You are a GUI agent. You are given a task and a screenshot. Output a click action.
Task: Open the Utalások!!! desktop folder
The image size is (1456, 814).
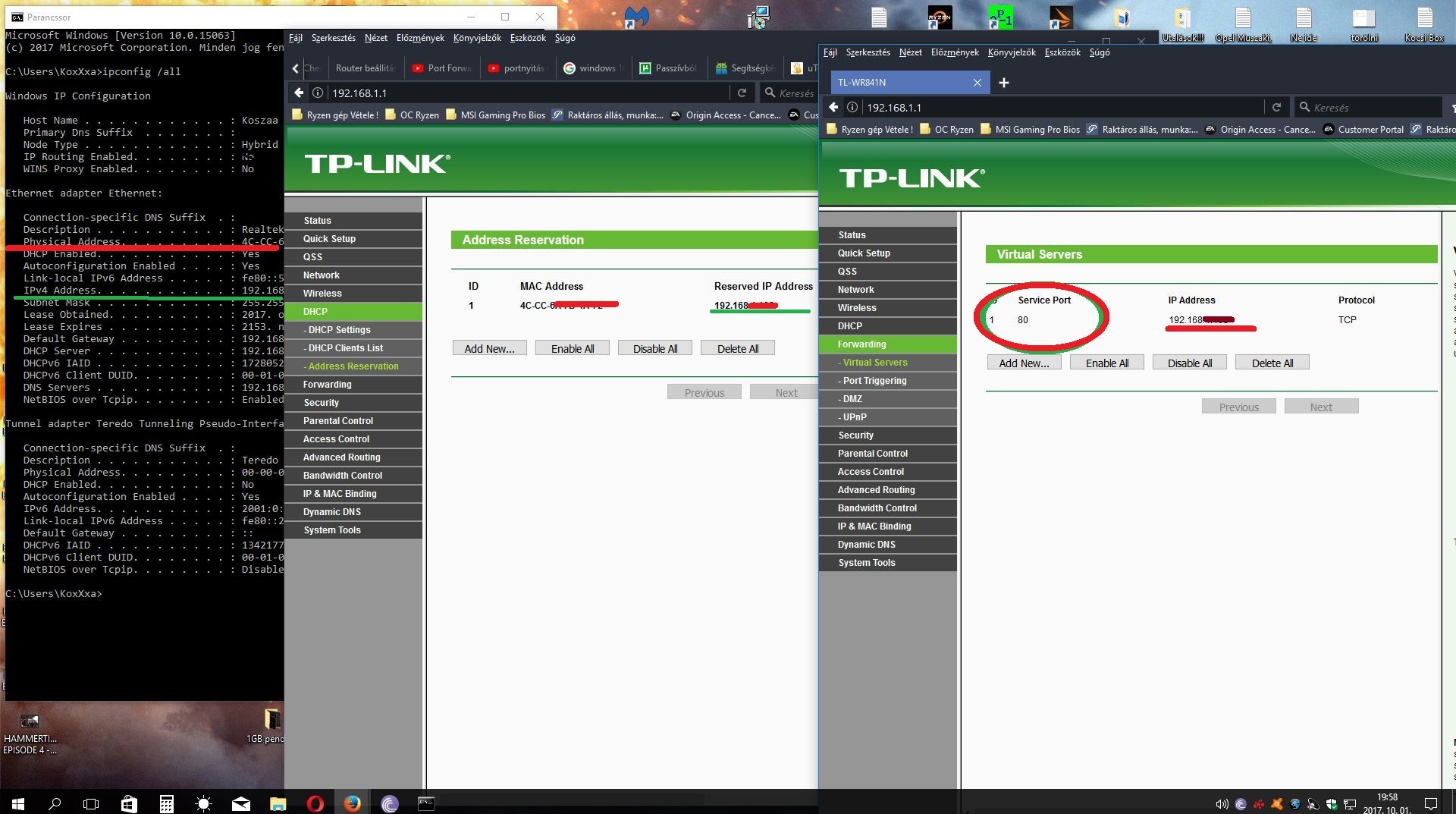pos(1182,24)
